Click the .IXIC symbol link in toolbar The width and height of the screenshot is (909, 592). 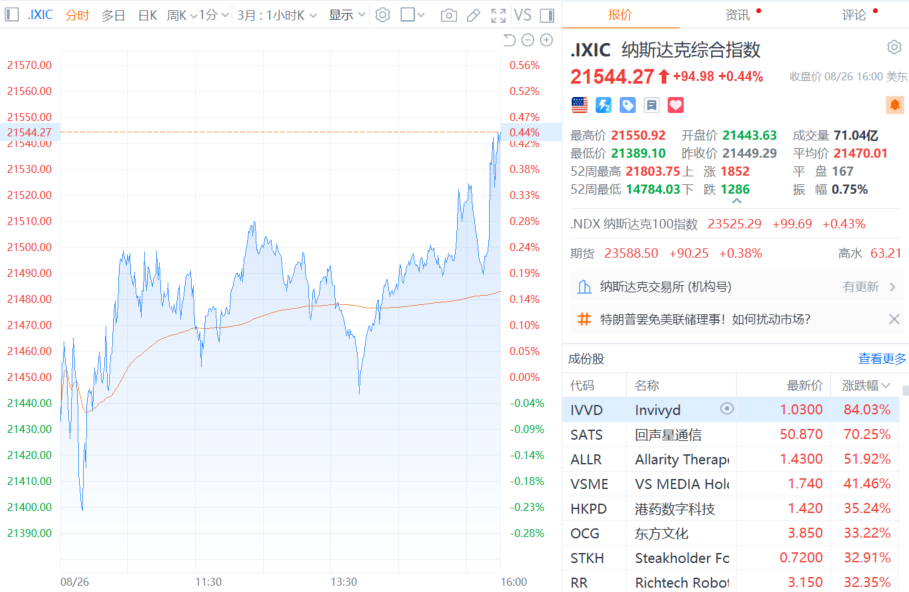click(x=40, y=14)
